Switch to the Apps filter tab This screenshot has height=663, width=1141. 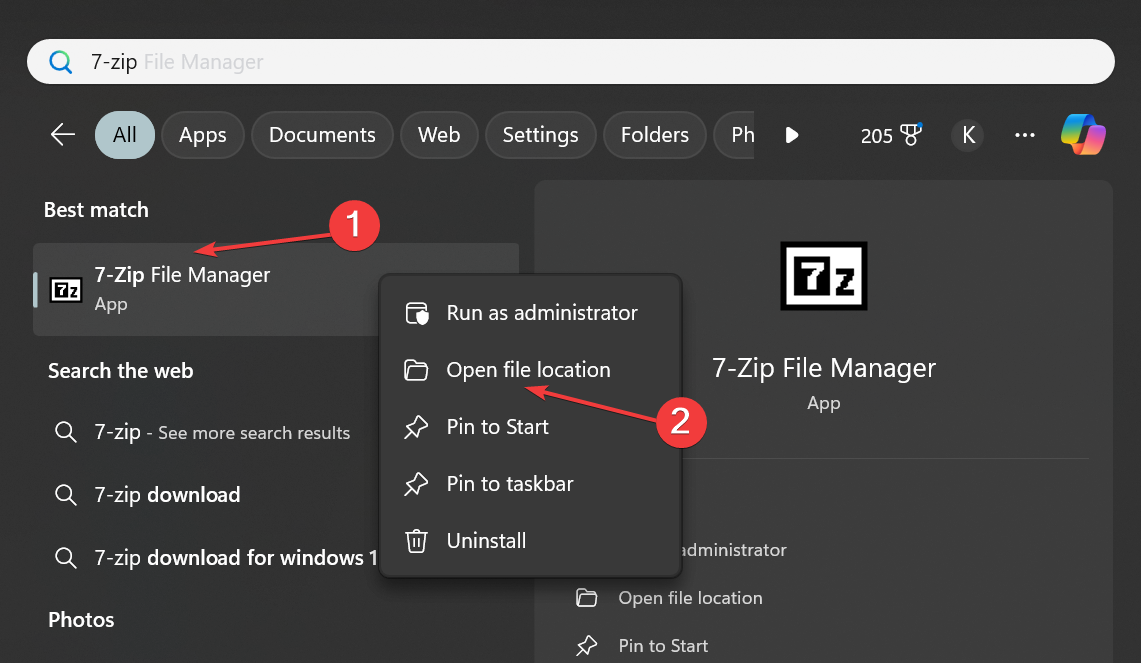click(x=203, y=135)
